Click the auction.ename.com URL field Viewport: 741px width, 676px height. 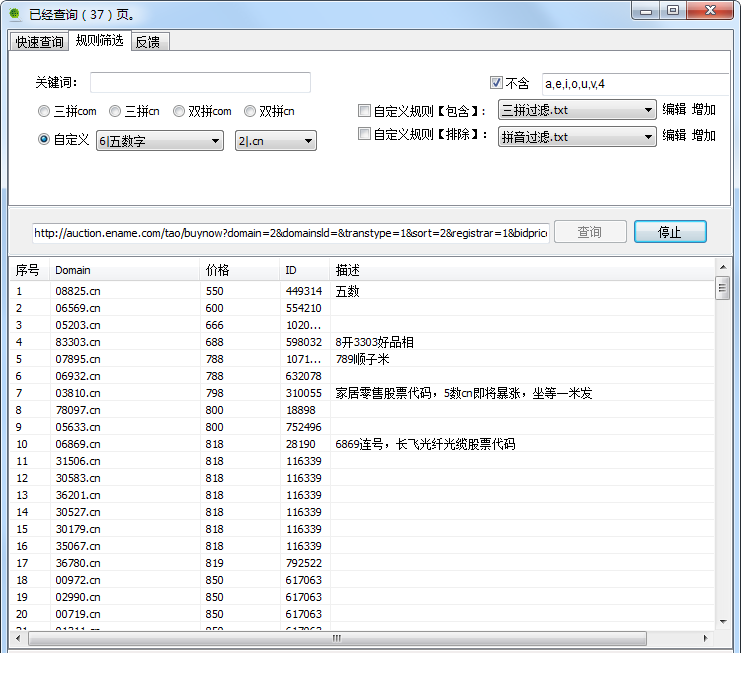pyautogui.click(x=291, y=233)
